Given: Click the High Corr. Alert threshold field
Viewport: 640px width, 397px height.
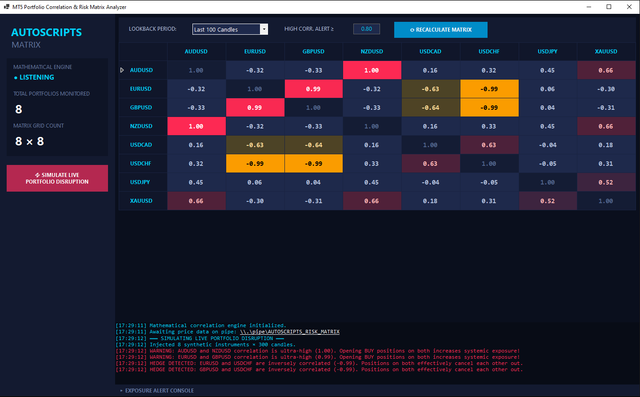Looking at the screenshot, I should [366, 29].
